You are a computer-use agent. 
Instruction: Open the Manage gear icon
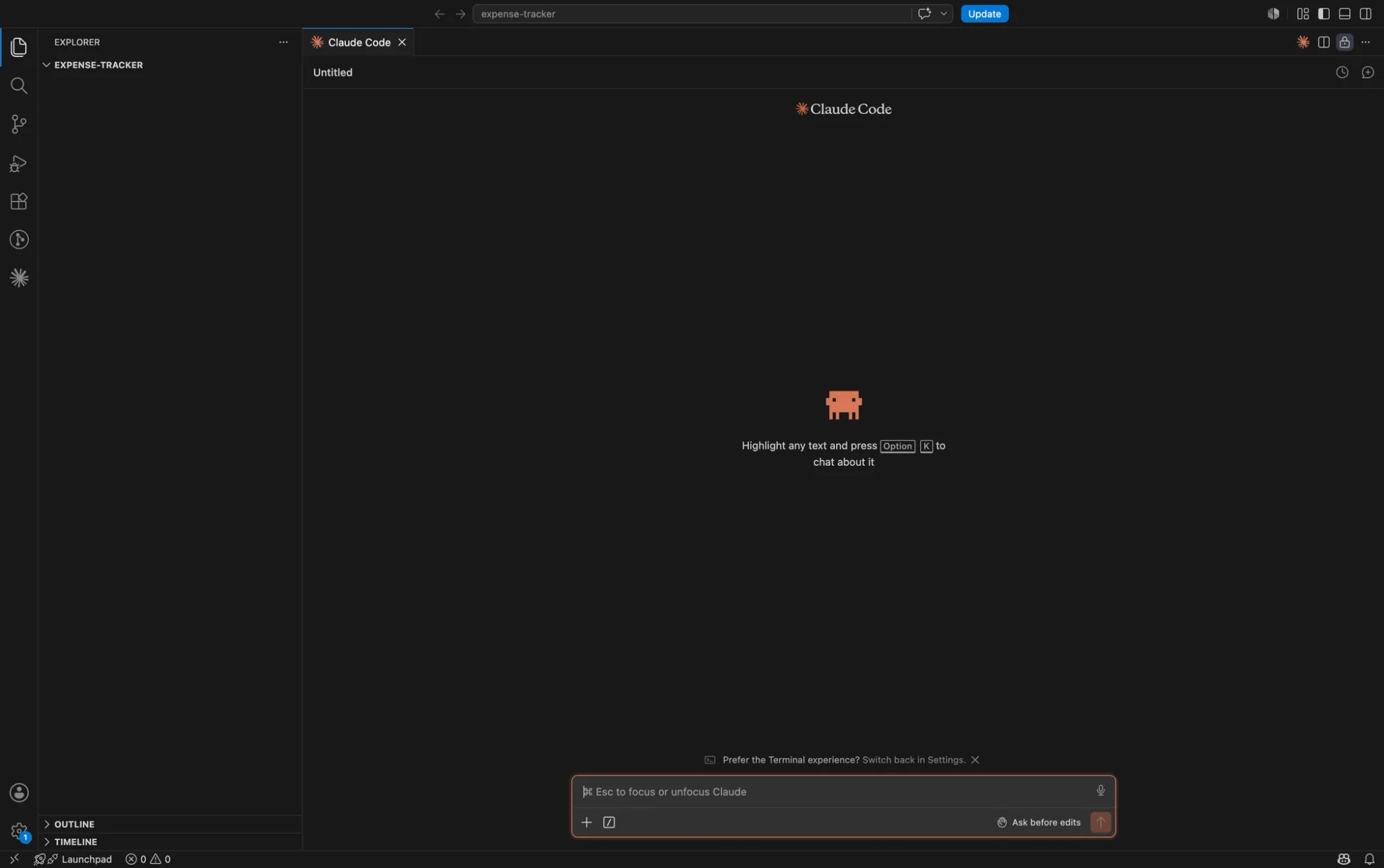pos(19,831)
